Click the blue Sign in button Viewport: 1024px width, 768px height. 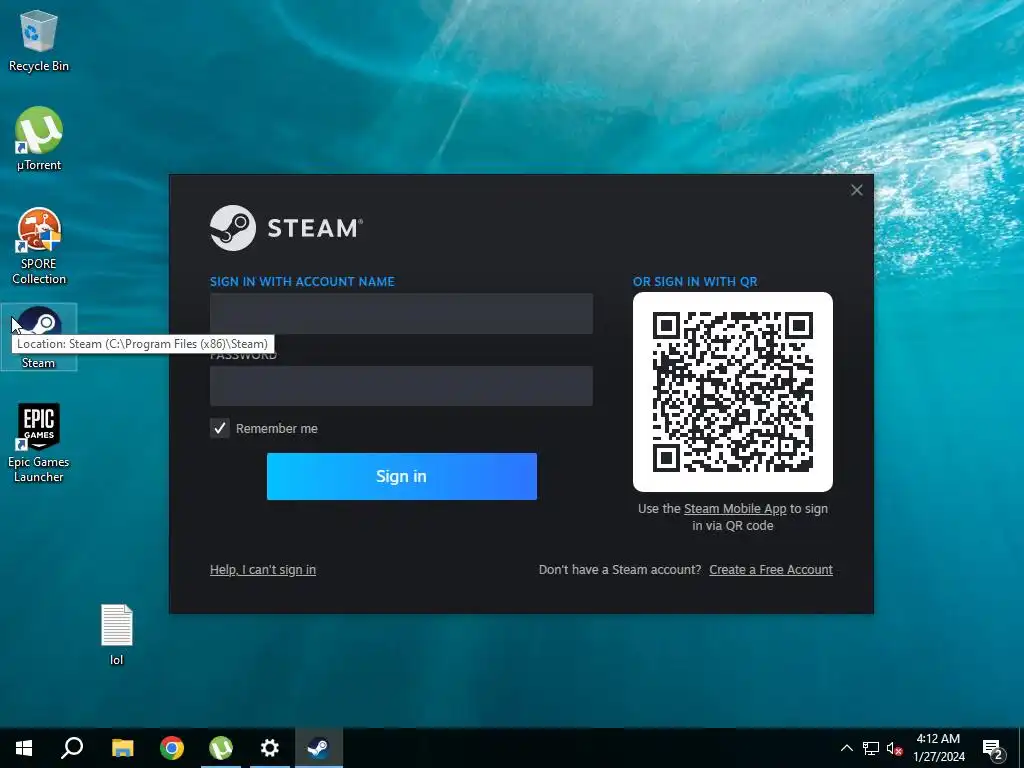tap(402, 476)
